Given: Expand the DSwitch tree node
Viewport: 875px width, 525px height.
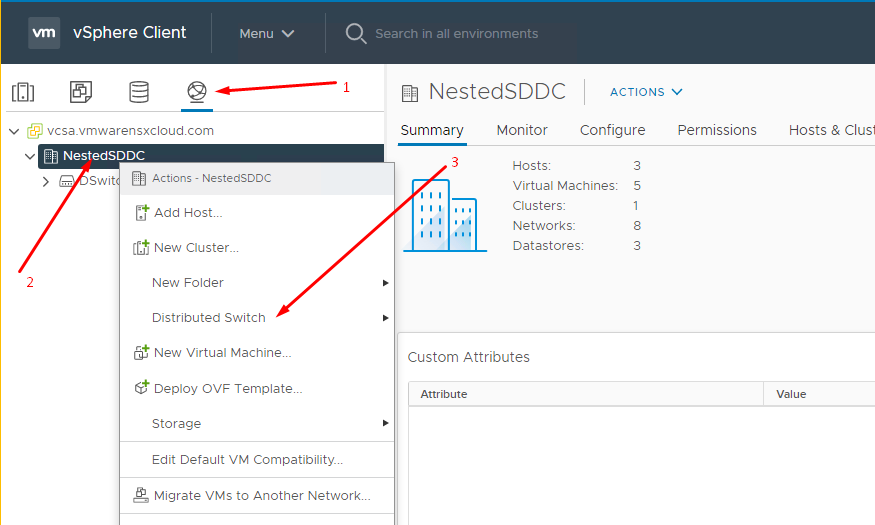Looking at the screenshot, I should pos(46,181).
